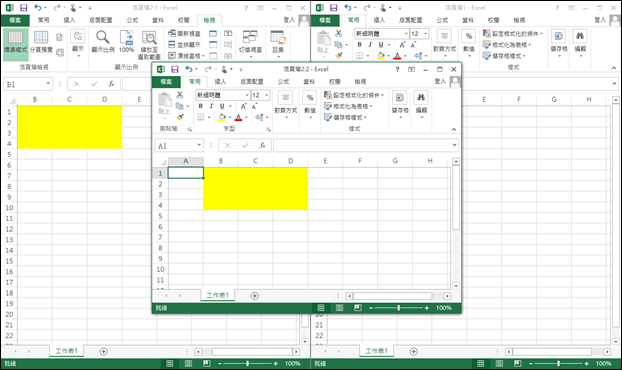
Task: Click zoom slider in 活頁簿2:1 status bar
Action: coord(248,363)
